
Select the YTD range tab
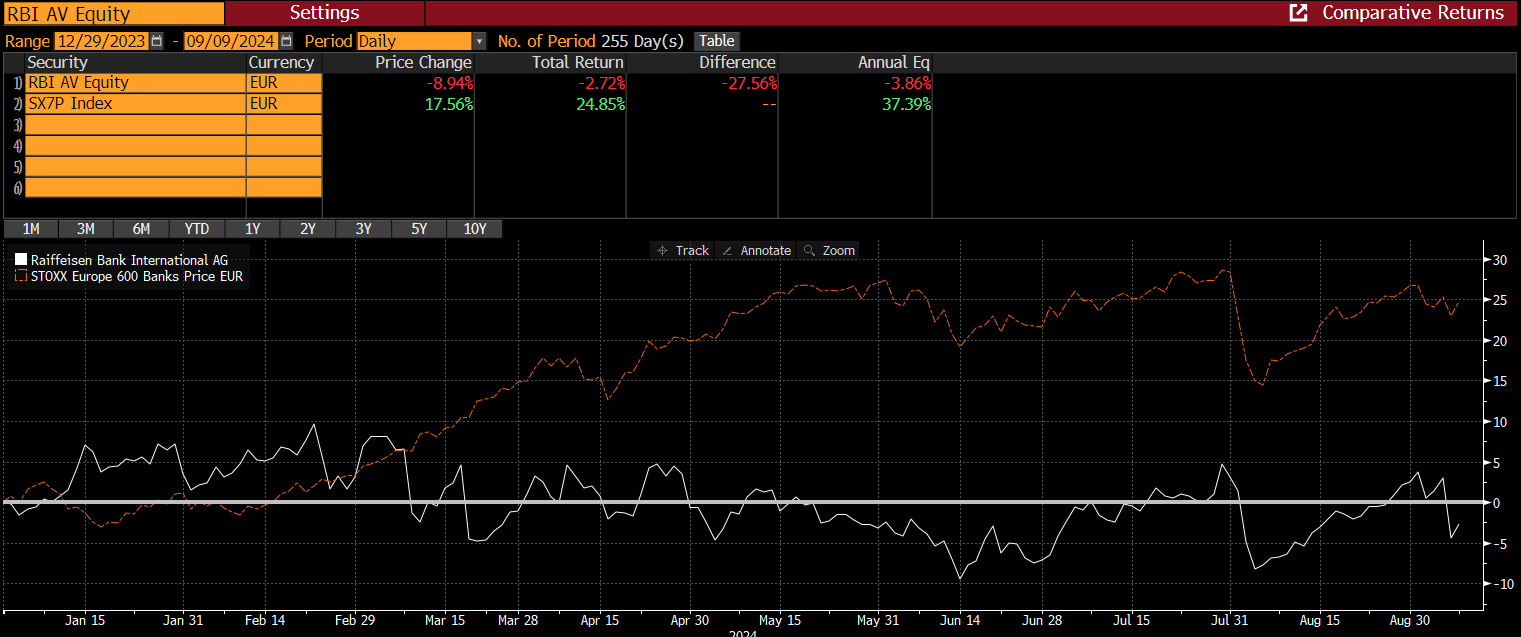(x=197, y=229)
